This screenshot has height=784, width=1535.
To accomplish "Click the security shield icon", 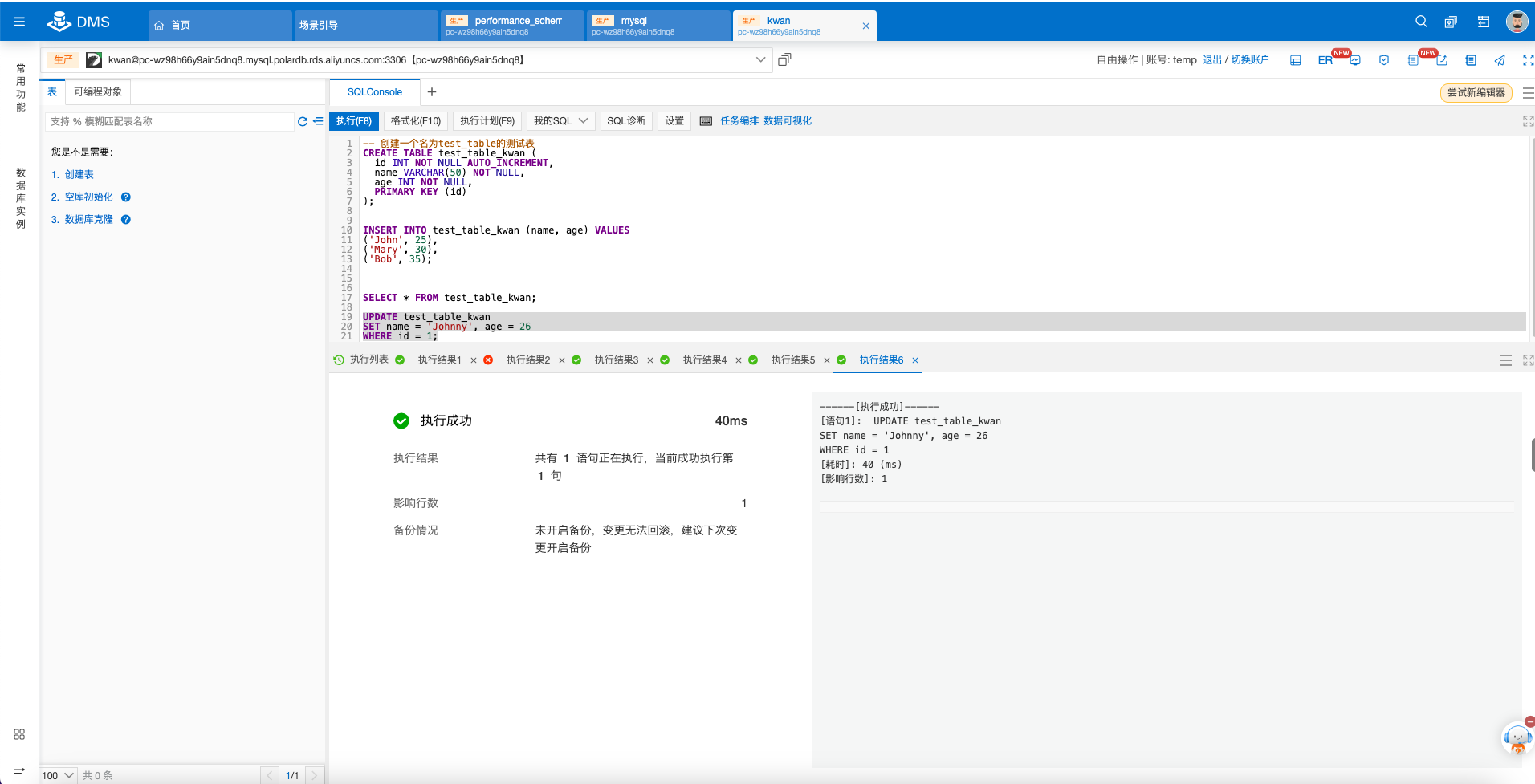I will click(1384, 60).
